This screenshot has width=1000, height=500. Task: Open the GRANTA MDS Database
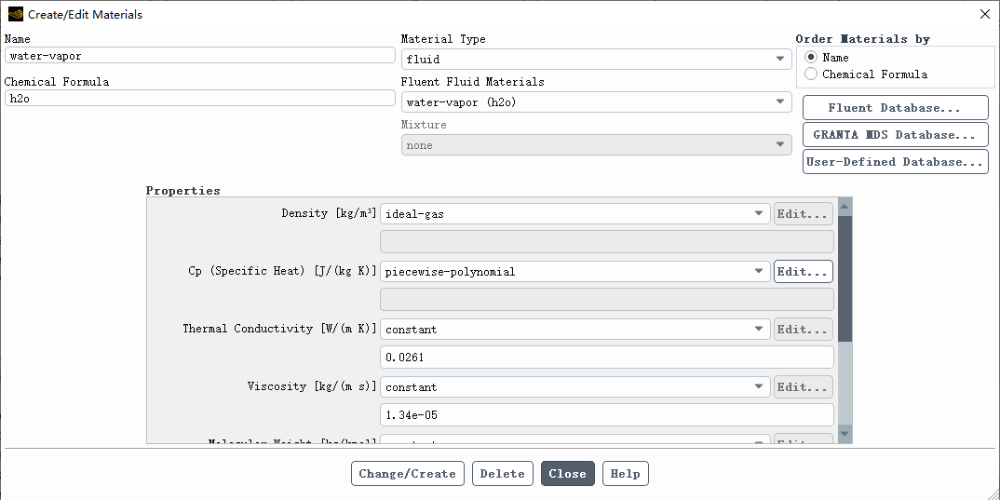(x=895, y=135)
